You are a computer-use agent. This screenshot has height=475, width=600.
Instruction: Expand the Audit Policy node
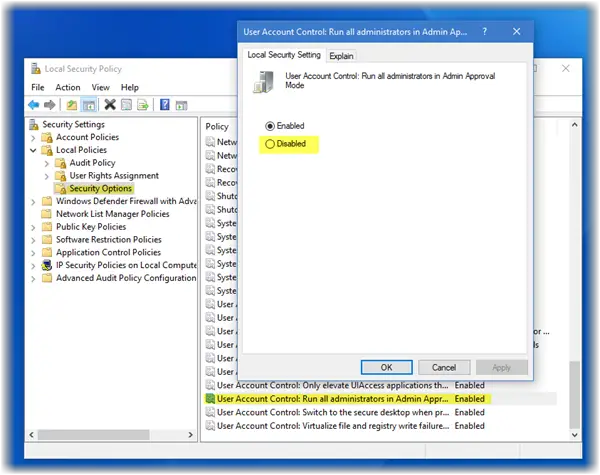[x=47, y=164]
